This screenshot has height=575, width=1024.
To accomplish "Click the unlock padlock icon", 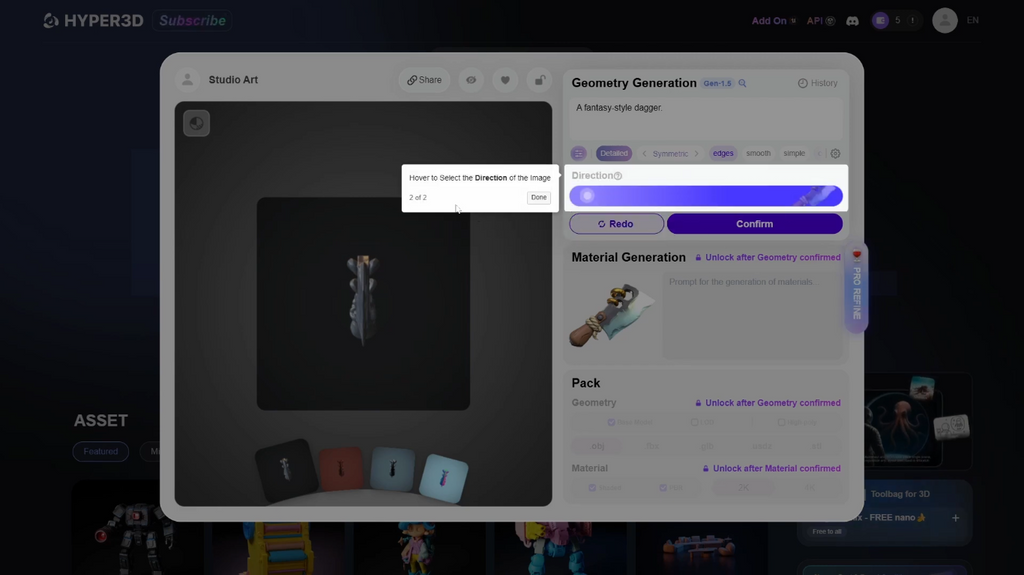I will 539,80.
